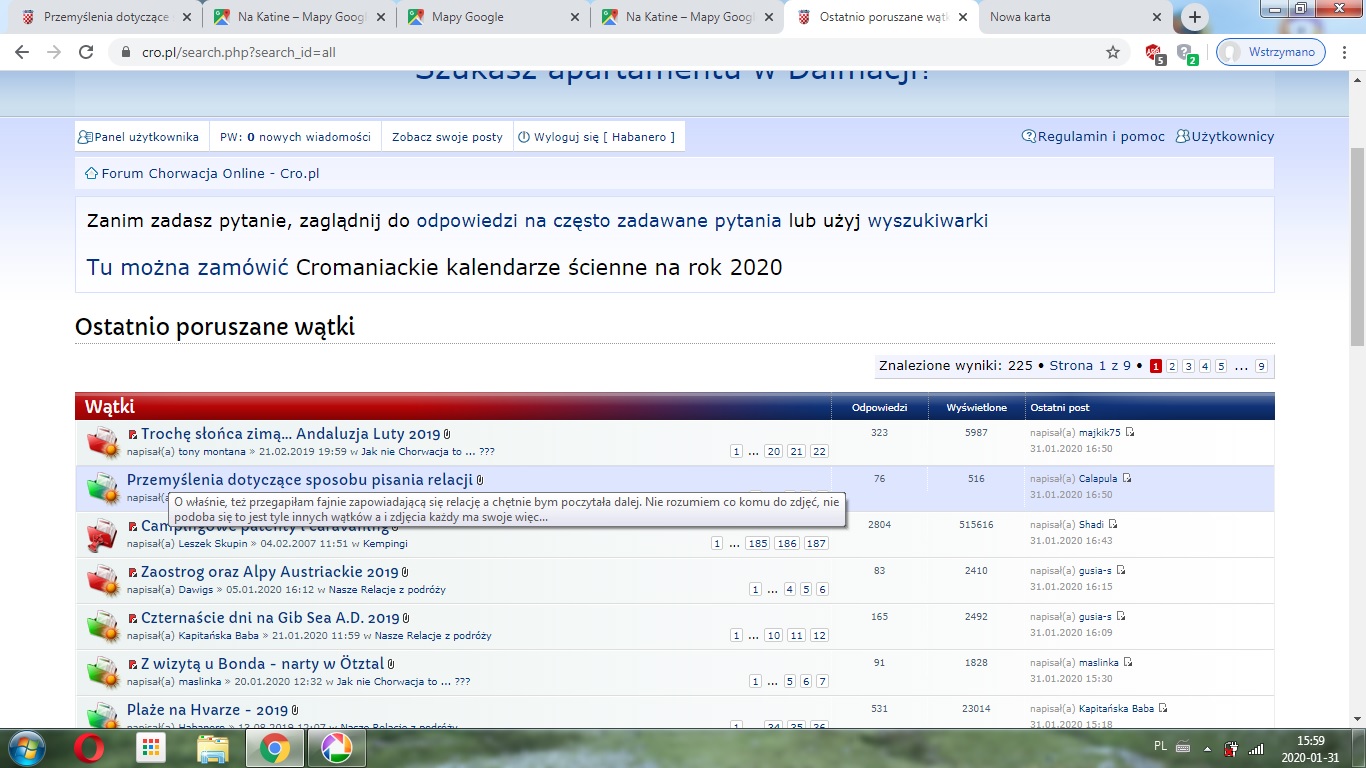Click the question mark icon by Regulamin i pomoc
This screenshot has width=1366, height=768.
click(1027, 136)
